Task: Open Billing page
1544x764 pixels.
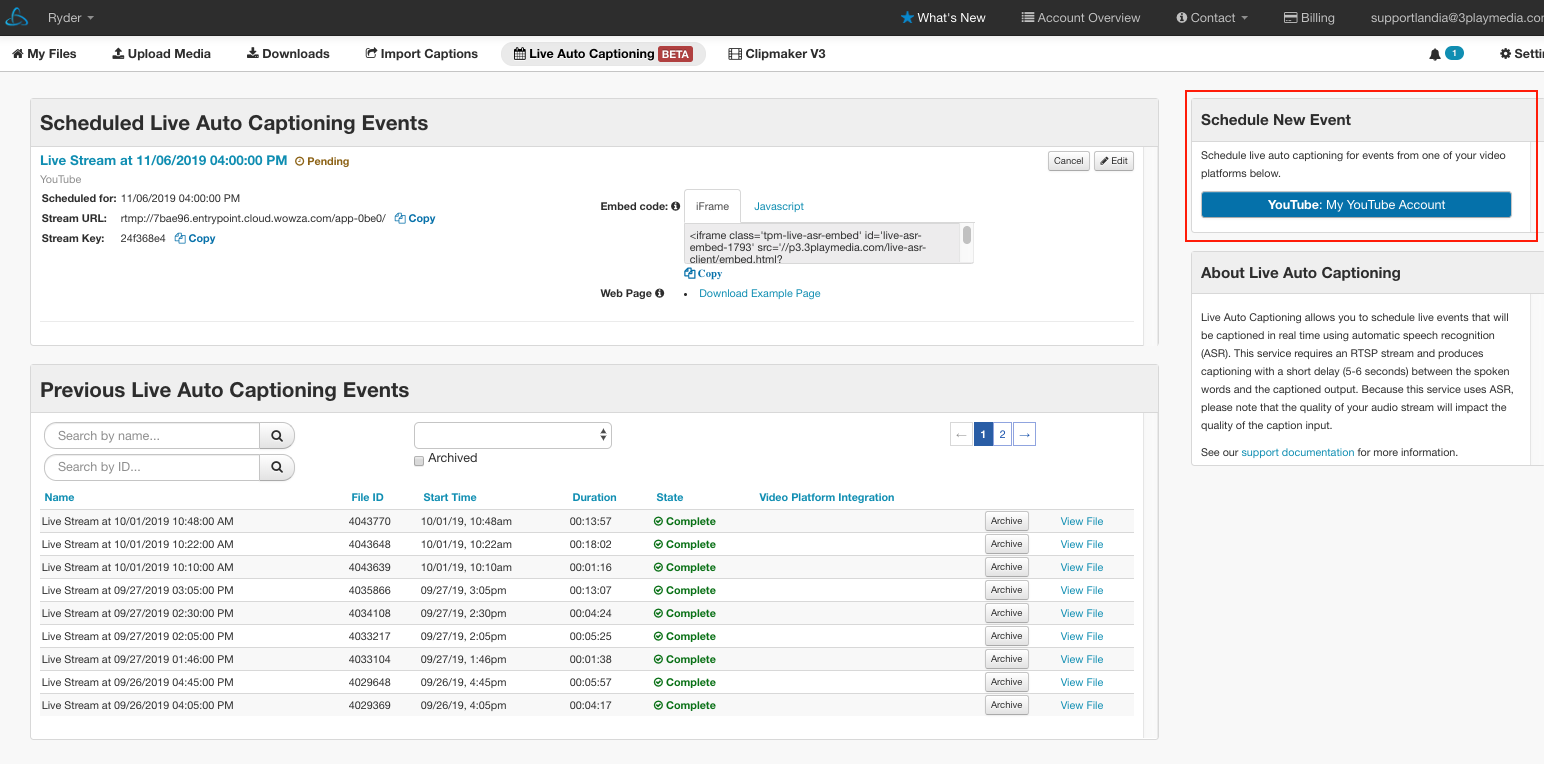Action: [1309, 18]
